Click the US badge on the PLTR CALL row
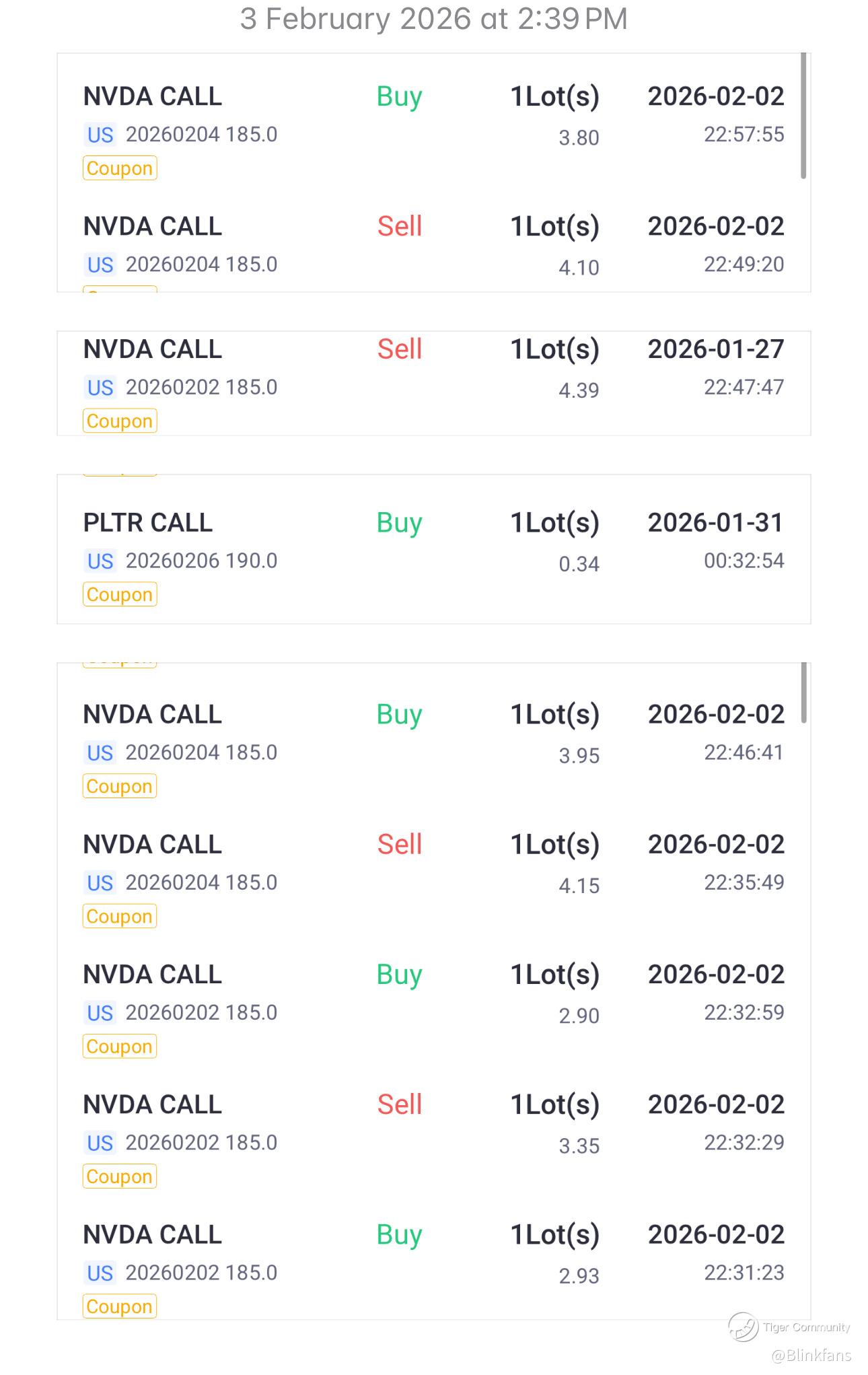This screenshot has height=1375, width=868. [x=100, y=561]
